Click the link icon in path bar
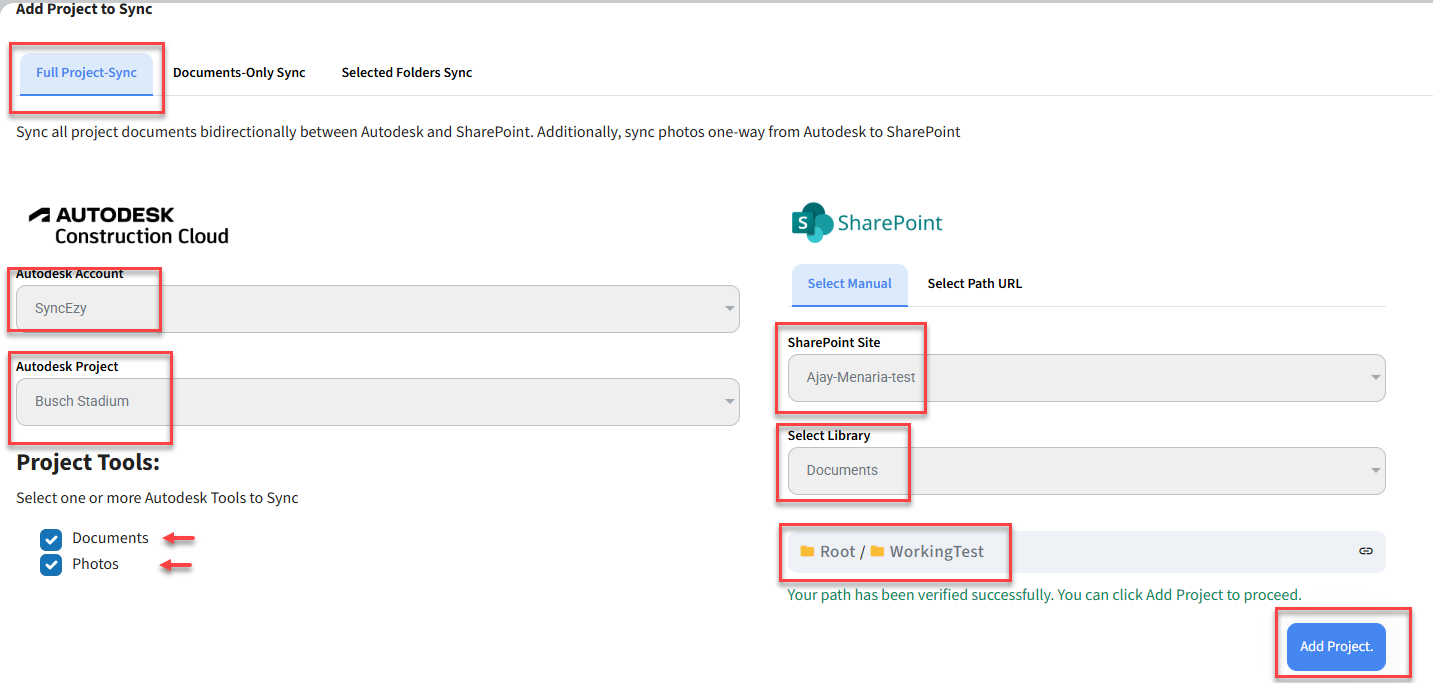The width and height of the screenshot is (1433, 683). click(1365, 551)
